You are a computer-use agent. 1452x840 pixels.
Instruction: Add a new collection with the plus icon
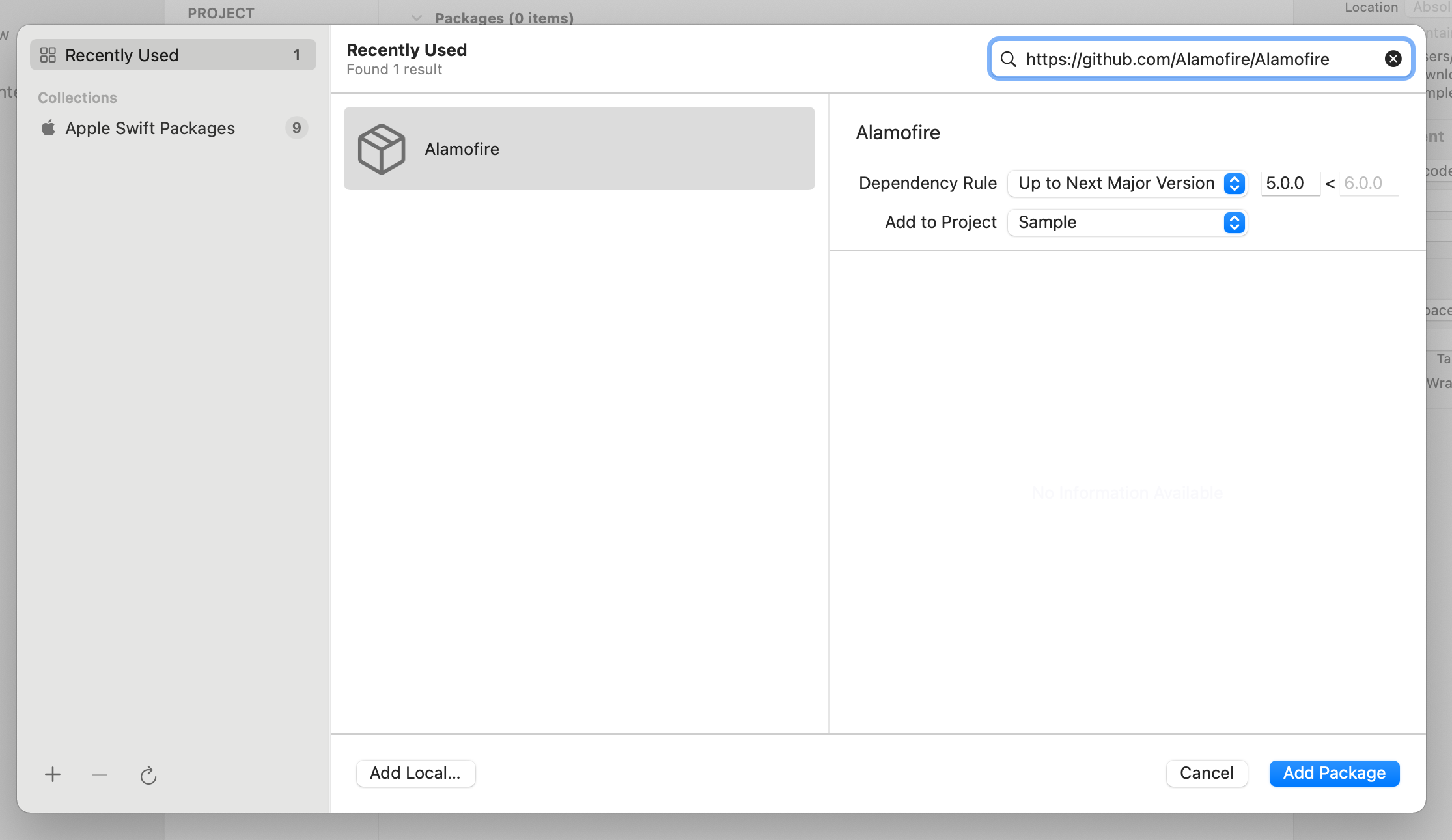pos(53,774)
